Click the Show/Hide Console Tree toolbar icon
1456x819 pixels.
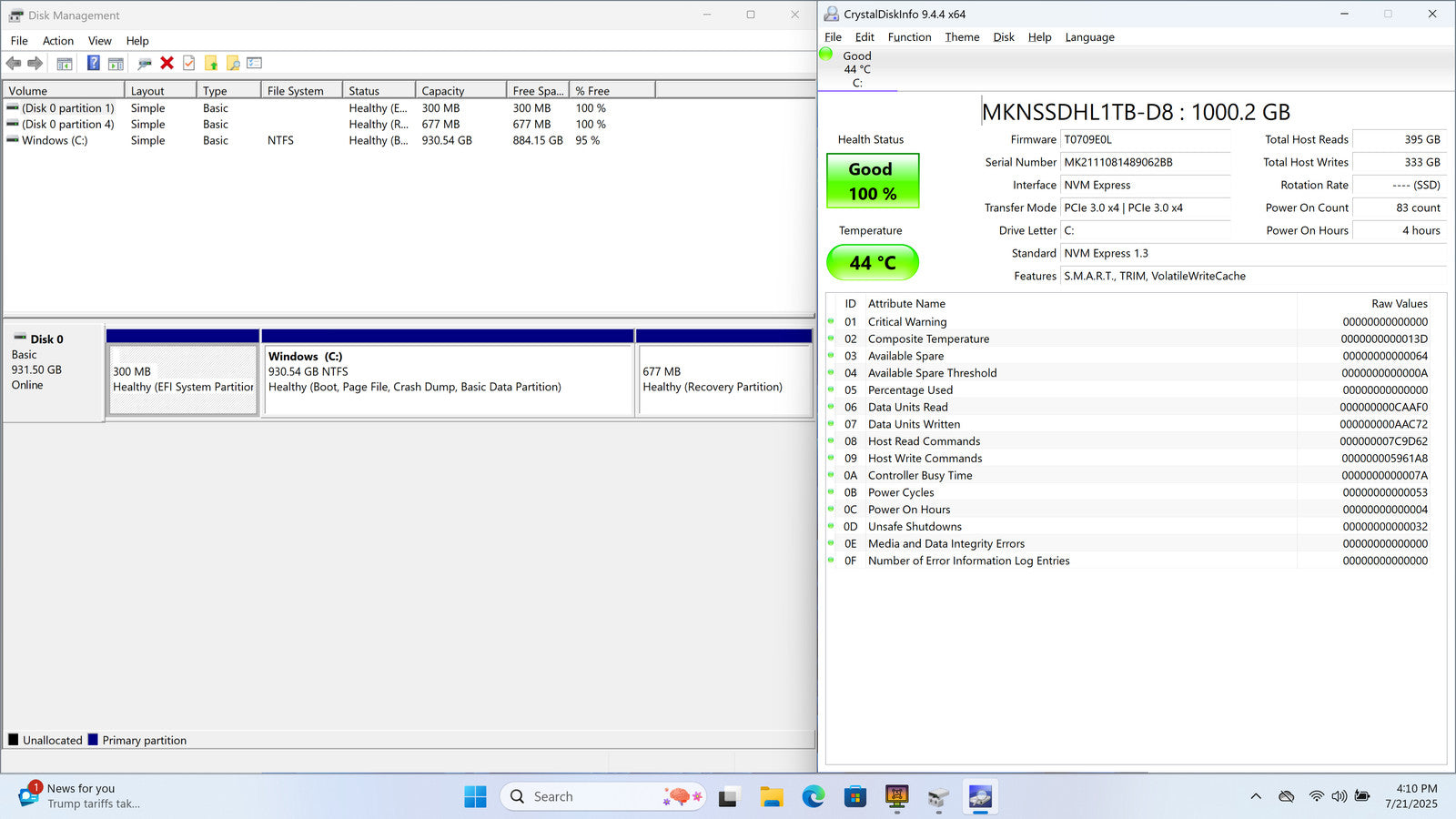tap(65, 64)
